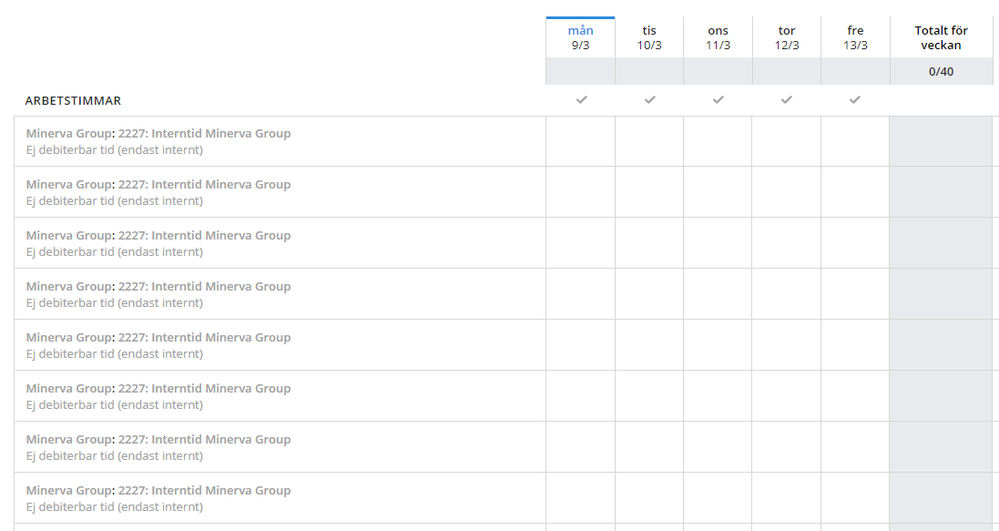Click the checkmark icon under fre 13/3
The image size is (999, 531).
(855, 99)
